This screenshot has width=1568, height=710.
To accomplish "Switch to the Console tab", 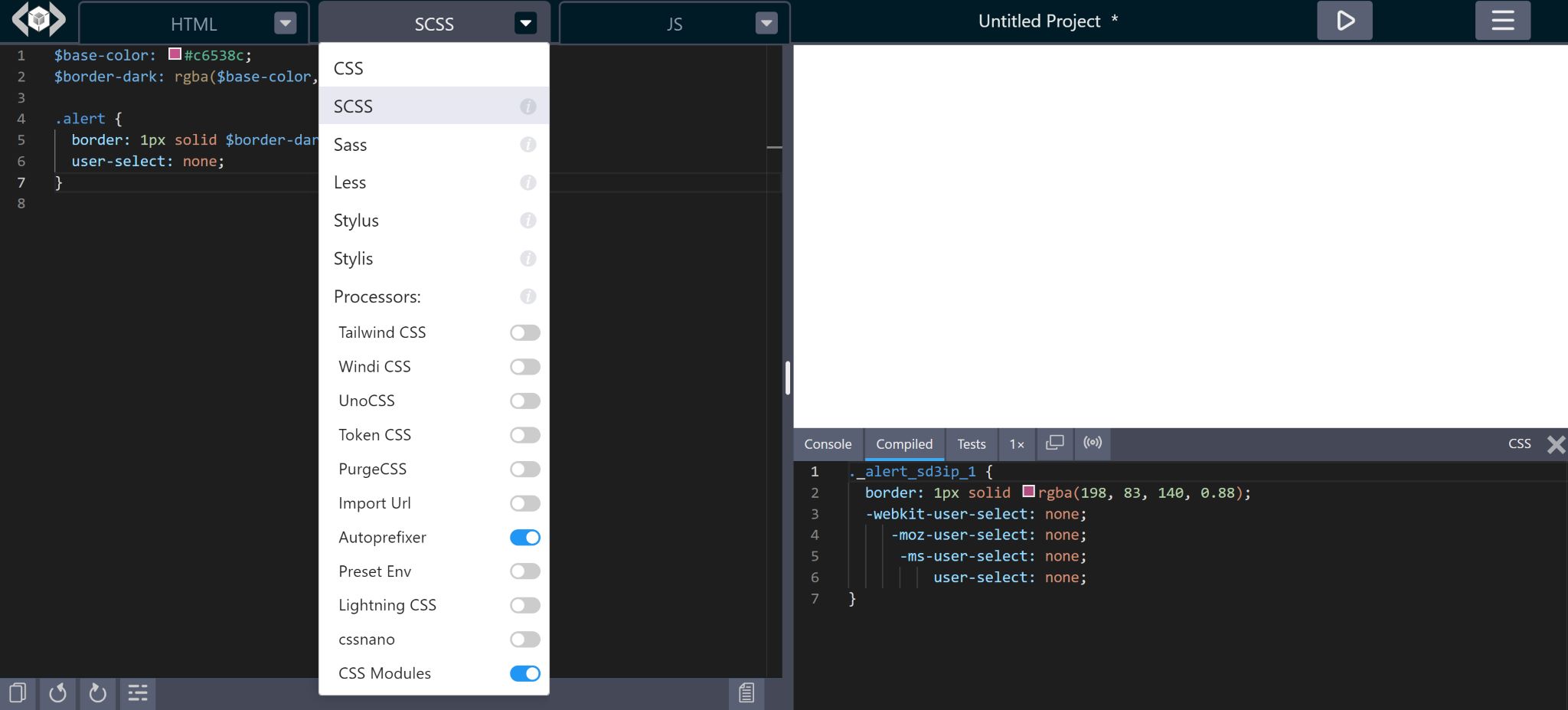I will 828,444.
